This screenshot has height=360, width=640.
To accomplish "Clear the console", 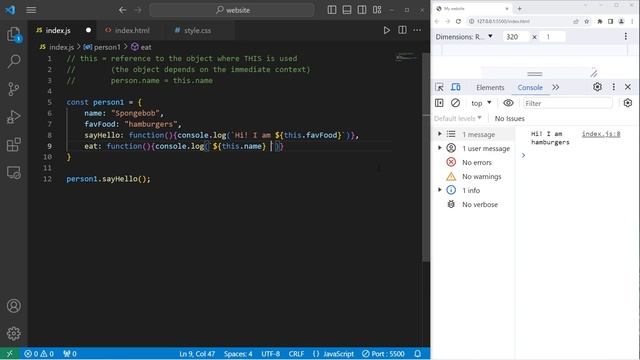I will point(456,103).
